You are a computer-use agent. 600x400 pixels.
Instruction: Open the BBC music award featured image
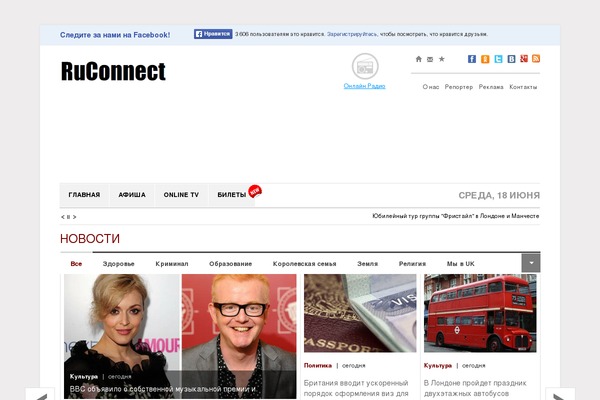pyautogui.click(x=180, y=336)
